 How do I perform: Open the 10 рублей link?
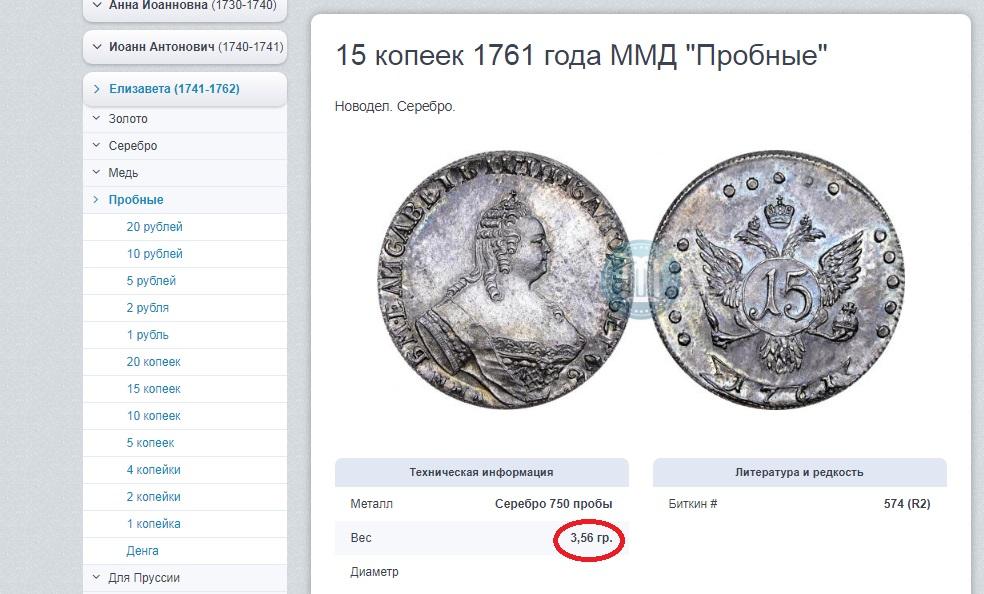(x=154, y=254)
